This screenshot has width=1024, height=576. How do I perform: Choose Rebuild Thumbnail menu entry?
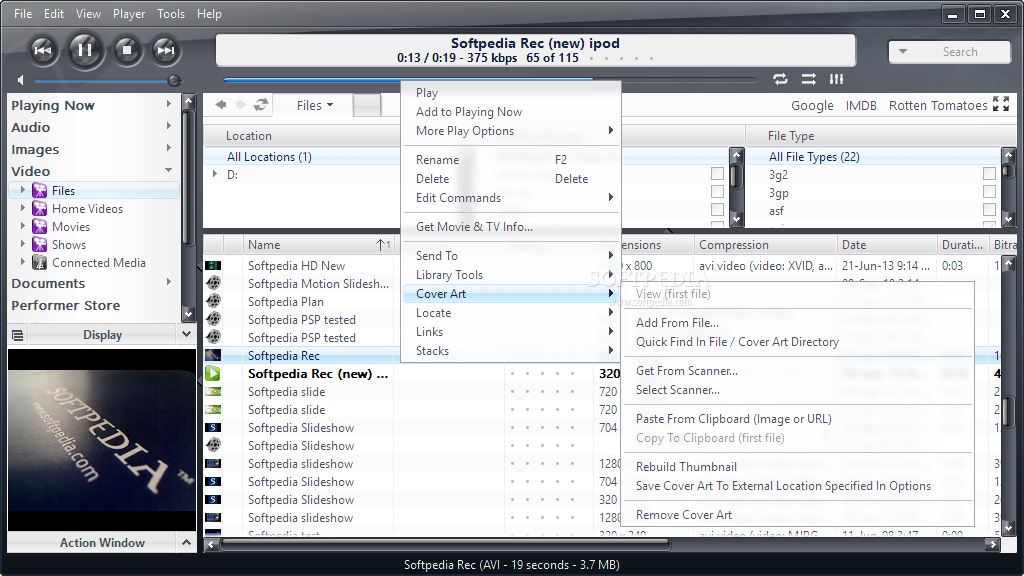click(686, 467)
